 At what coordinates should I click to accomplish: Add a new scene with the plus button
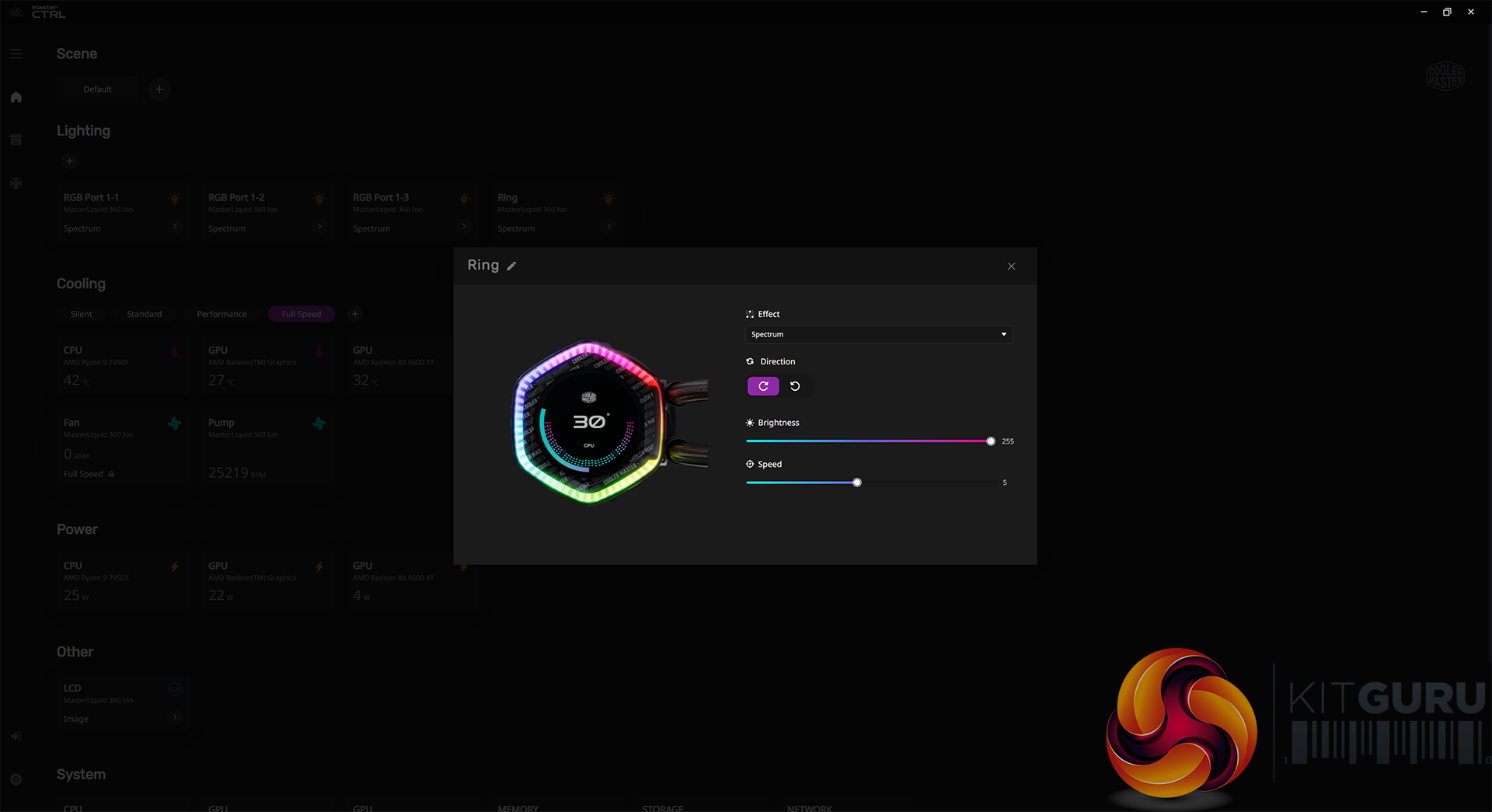159,89
